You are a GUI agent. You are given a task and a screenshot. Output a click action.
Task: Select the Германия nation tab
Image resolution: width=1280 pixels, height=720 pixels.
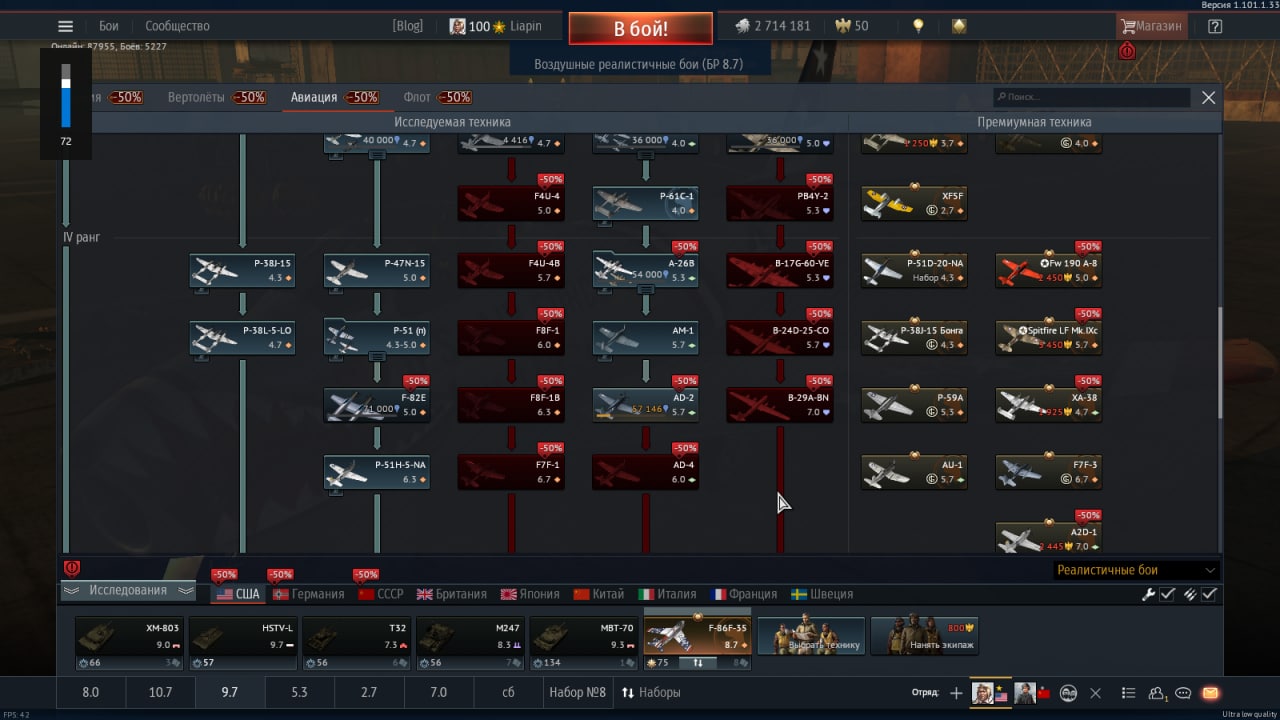[309, 594]
